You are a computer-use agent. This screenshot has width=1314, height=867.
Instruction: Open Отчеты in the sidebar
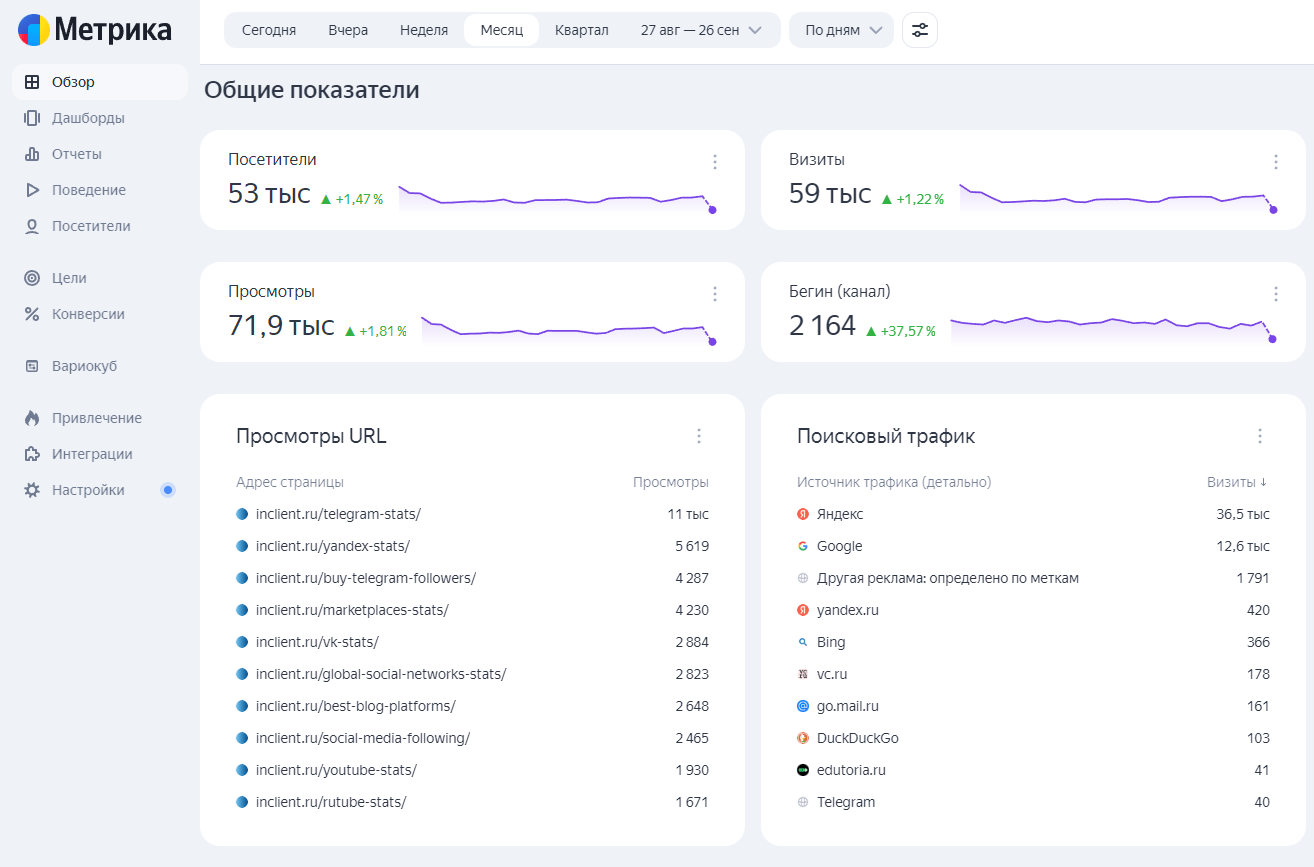(77, 154)
